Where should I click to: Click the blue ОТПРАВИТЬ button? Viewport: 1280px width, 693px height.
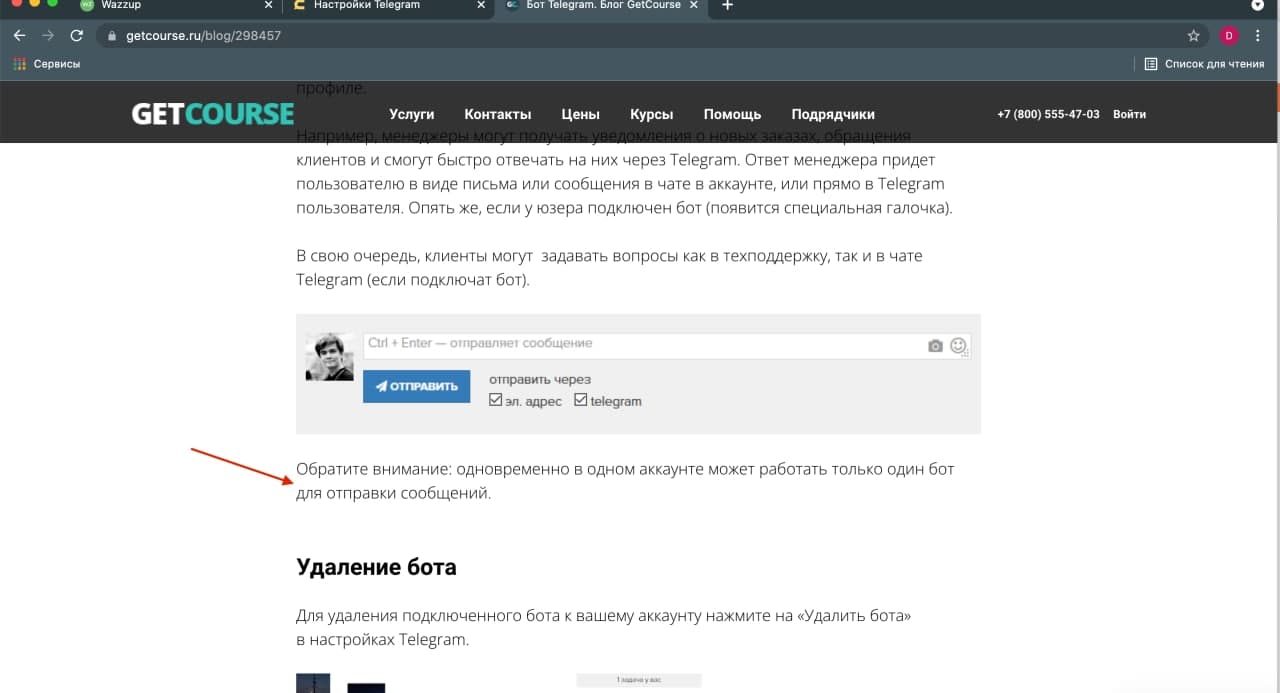(416, 386)
